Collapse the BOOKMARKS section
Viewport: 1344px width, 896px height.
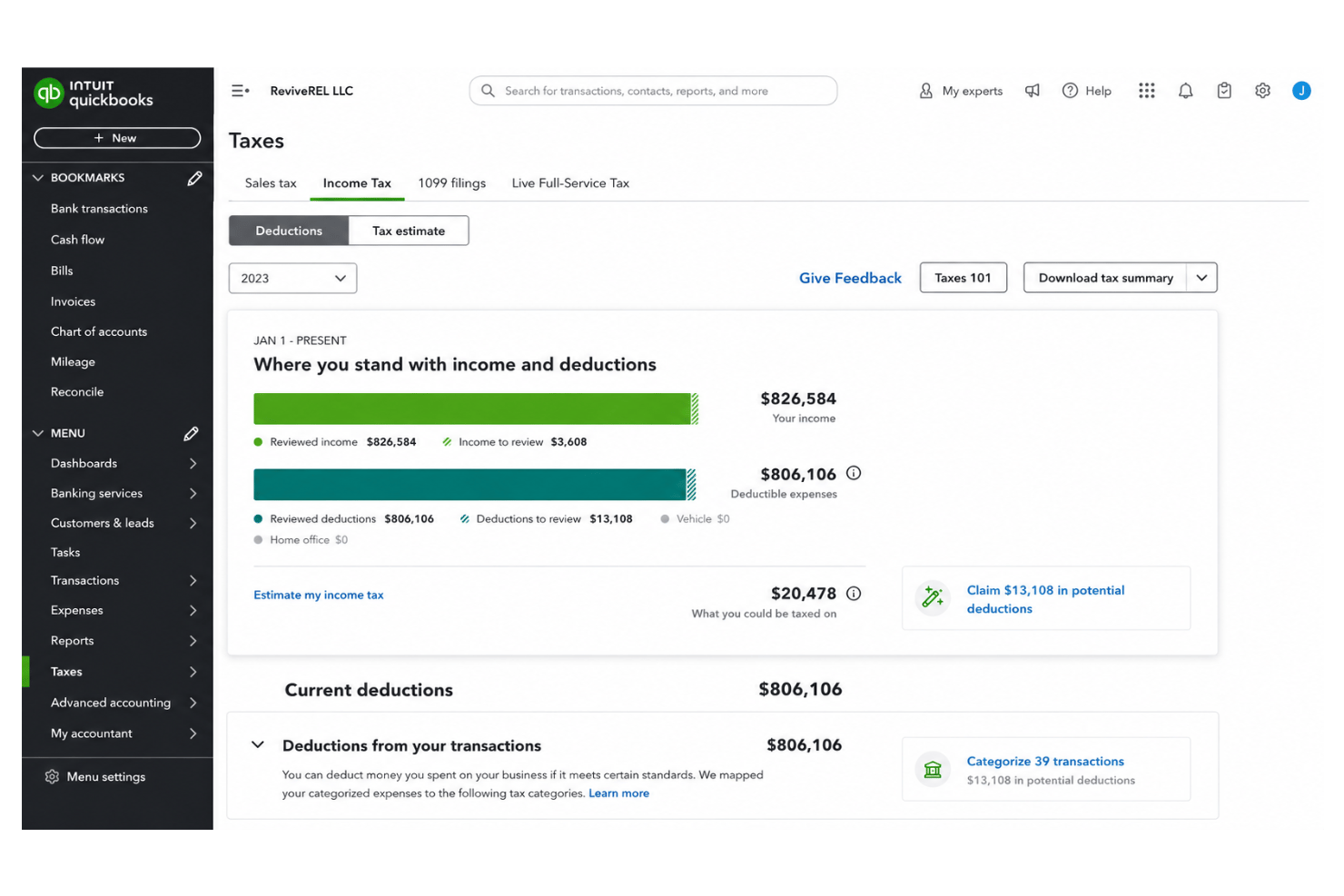[x=38, y=178]
